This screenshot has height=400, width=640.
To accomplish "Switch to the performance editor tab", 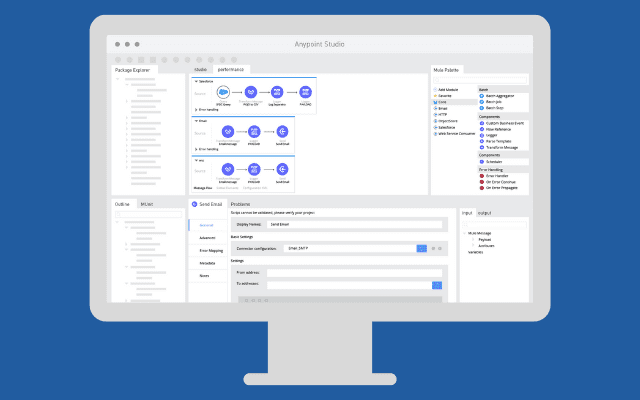I will tap(231, 69).
